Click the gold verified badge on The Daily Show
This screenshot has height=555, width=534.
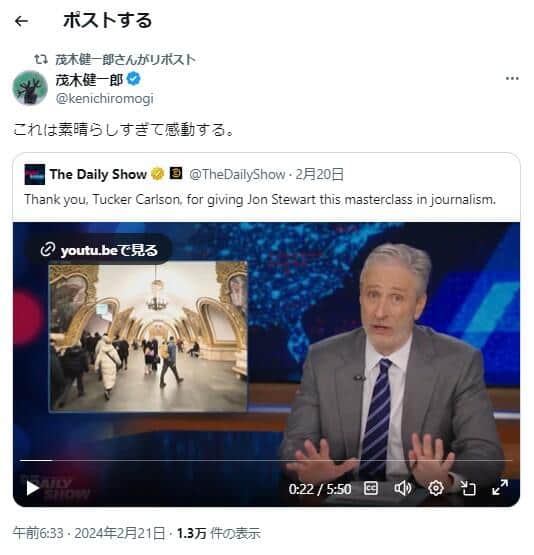[158, 174]
